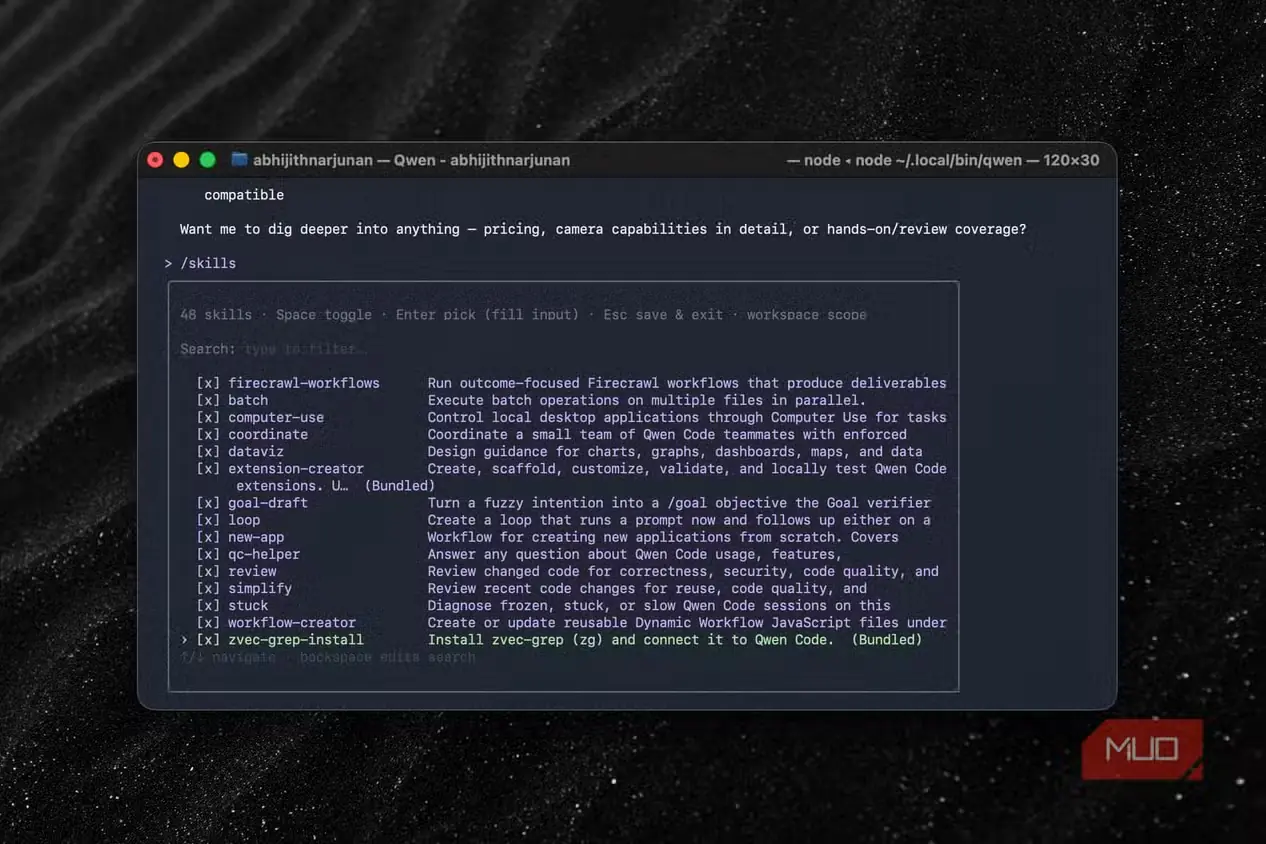Toggle the workflow-creator skill checkbox

pos(208,622)
